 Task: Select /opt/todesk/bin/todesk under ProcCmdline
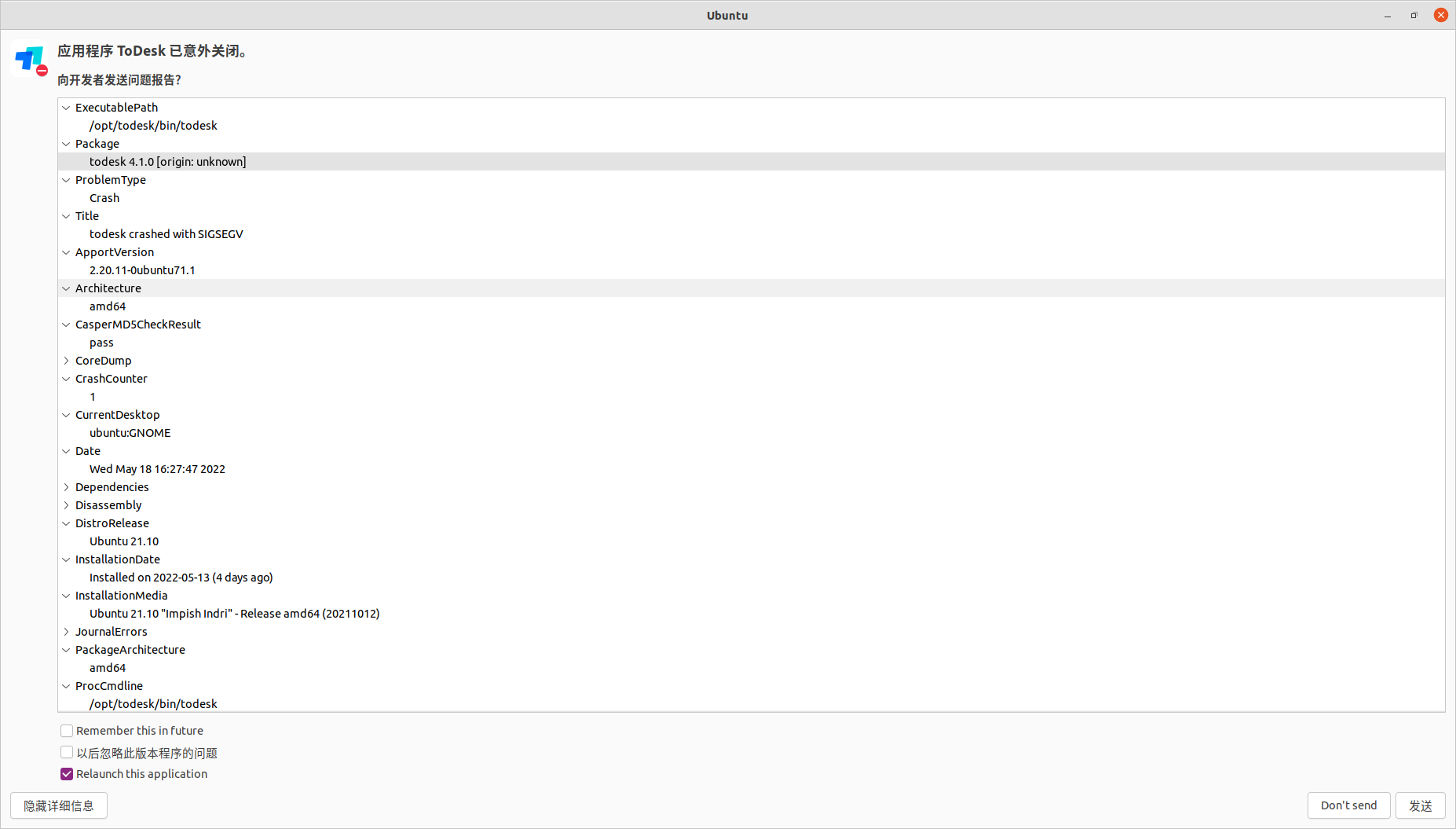(153, 704)
